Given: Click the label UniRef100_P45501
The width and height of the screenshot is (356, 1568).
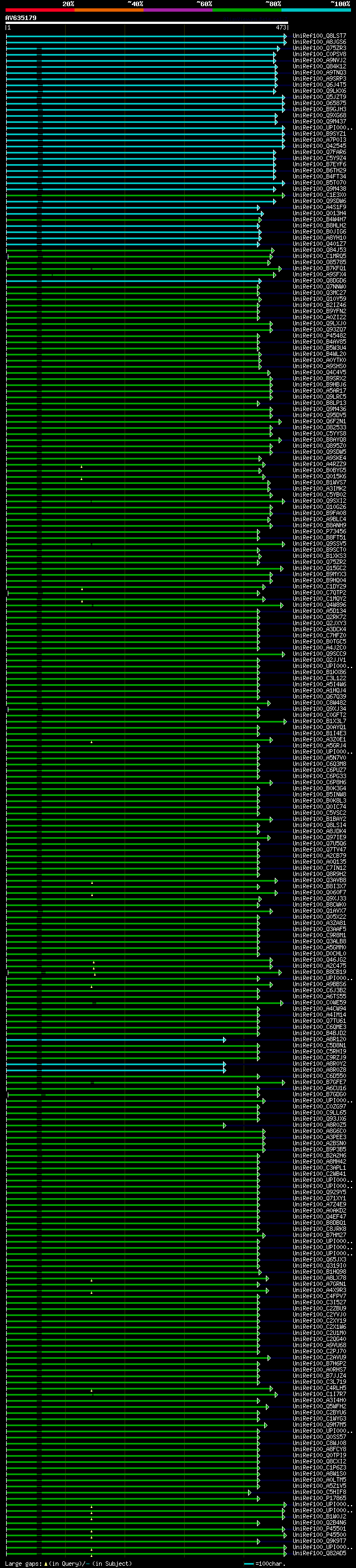Looking at the screenshot, I should coord(319,1529).
